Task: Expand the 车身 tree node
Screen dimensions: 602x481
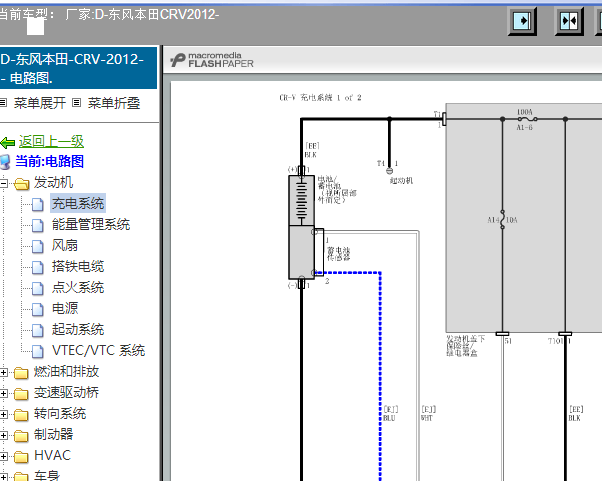Action: [x=3, y=477]
